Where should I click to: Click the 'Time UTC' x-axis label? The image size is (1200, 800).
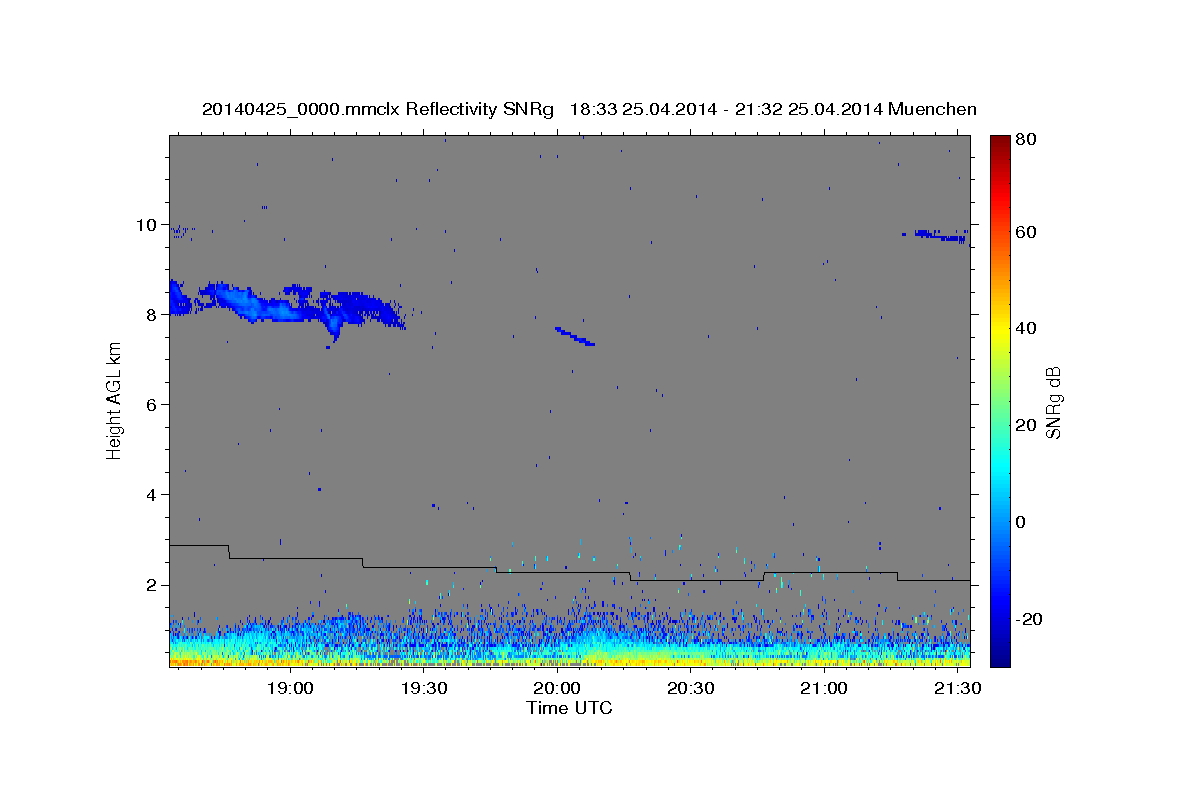click(x=569, y=708)
